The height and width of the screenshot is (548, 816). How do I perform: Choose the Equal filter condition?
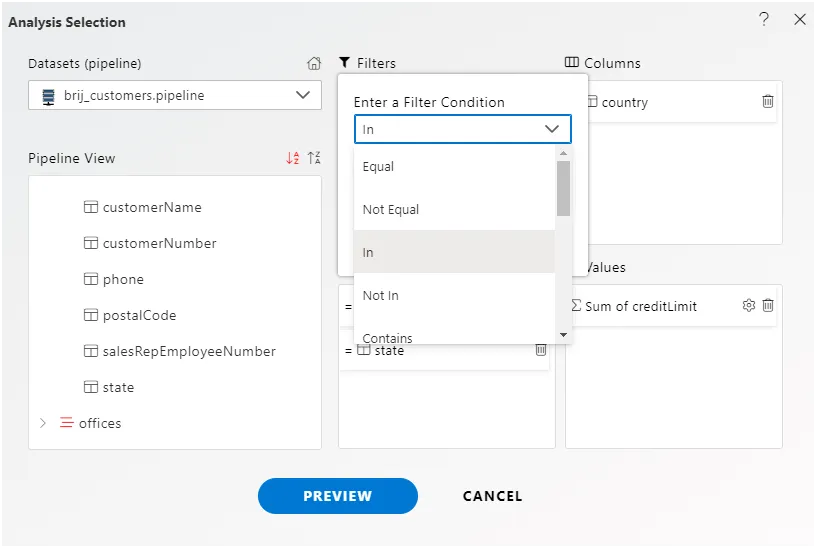378,167
